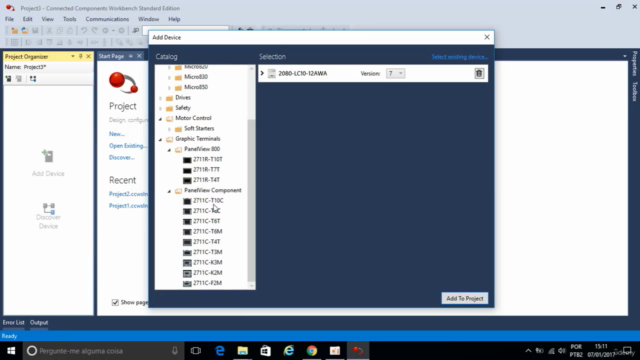Viewport: 640px width, 360px height.
Task: Expand the Micro850 folder
Action: 169,87
